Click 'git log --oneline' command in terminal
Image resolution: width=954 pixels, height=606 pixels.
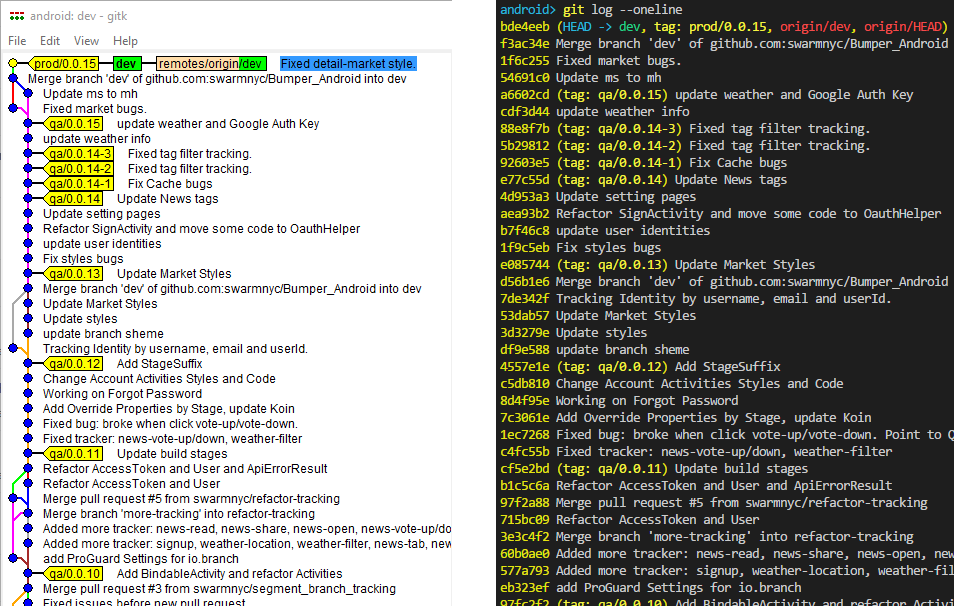622,10
